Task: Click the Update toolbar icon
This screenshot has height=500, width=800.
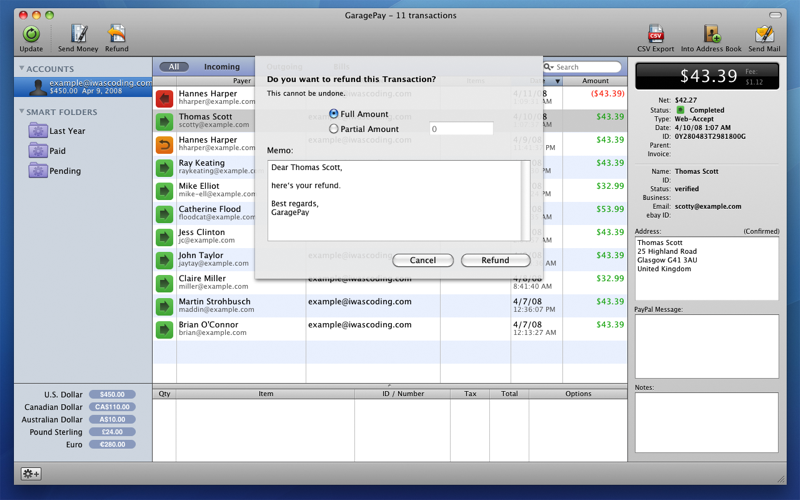Action: pyautogui.click(x=30, y=35)
